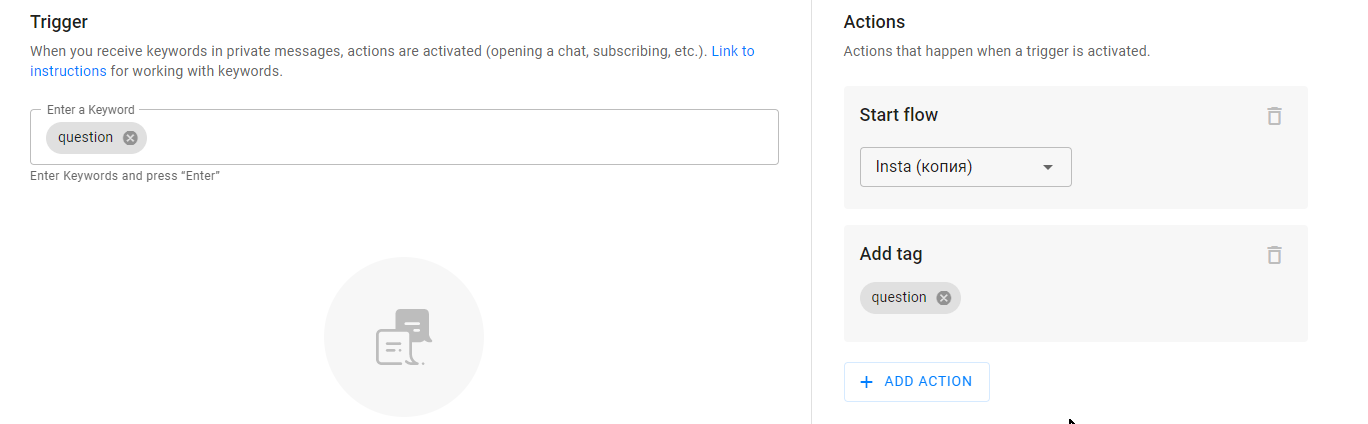Open the Link to instructions hyperlink

tap(392, 61)
